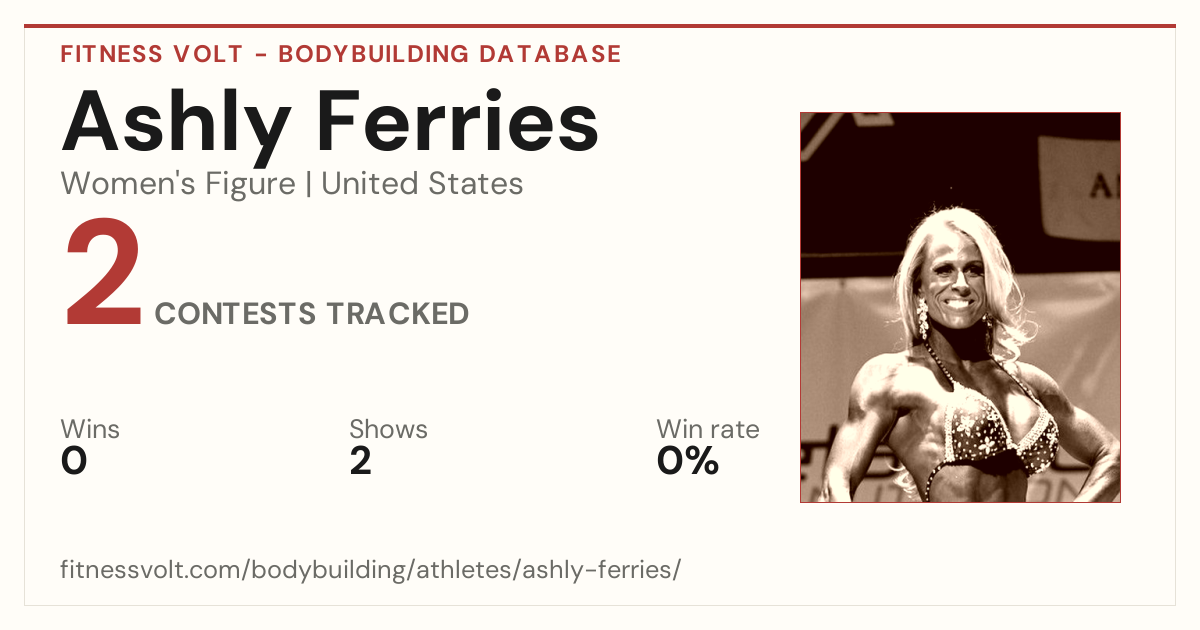Select the Wins stat label
This screenshot has height=630, width=1200.
[90, 430]
